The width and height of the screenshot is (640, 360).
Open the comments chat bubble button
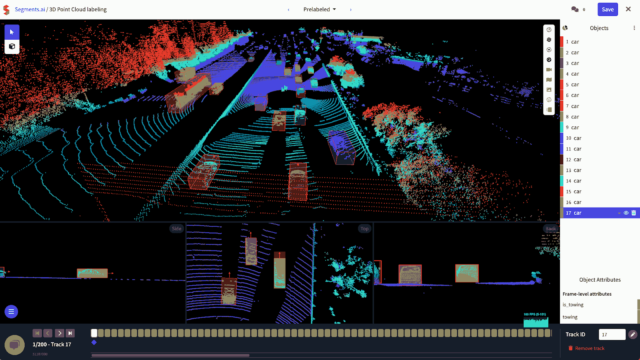(x=15, y=345)
